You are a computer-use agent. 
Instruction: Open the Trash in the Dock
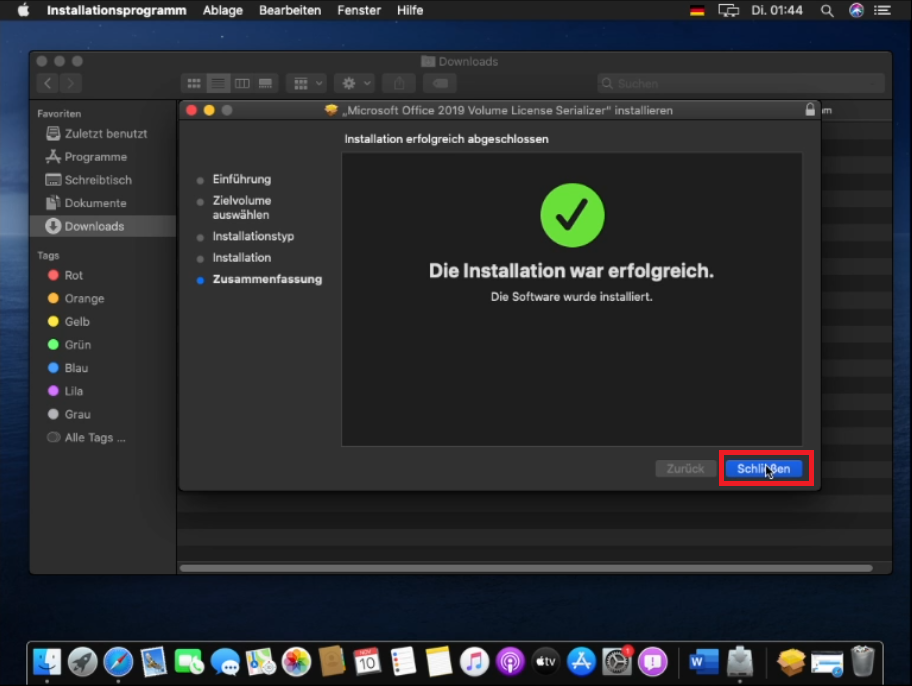862,661
